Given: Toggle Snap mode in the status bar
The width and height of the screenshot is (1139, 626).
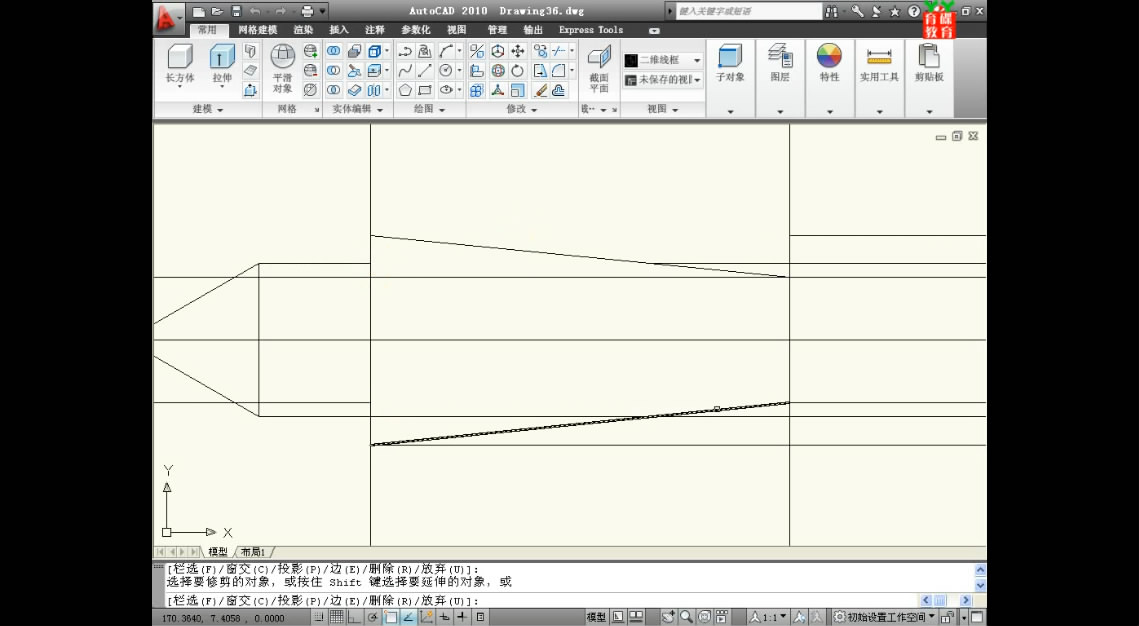Looking at the screenshot, I should pyautogui.click(x=320, y=617).
